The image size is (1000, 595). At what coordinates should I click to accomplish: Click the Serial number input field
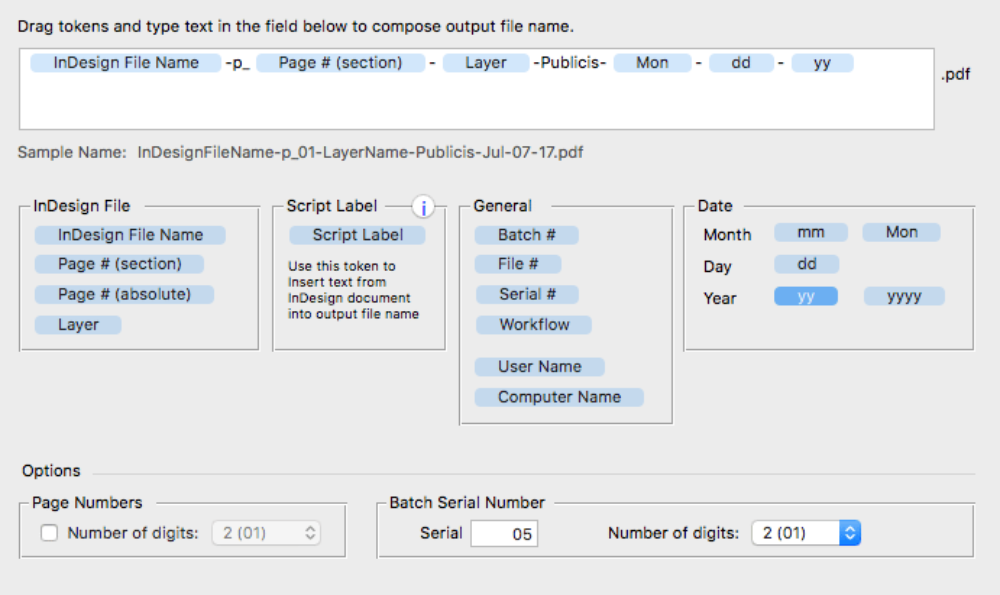pos(504,534)
